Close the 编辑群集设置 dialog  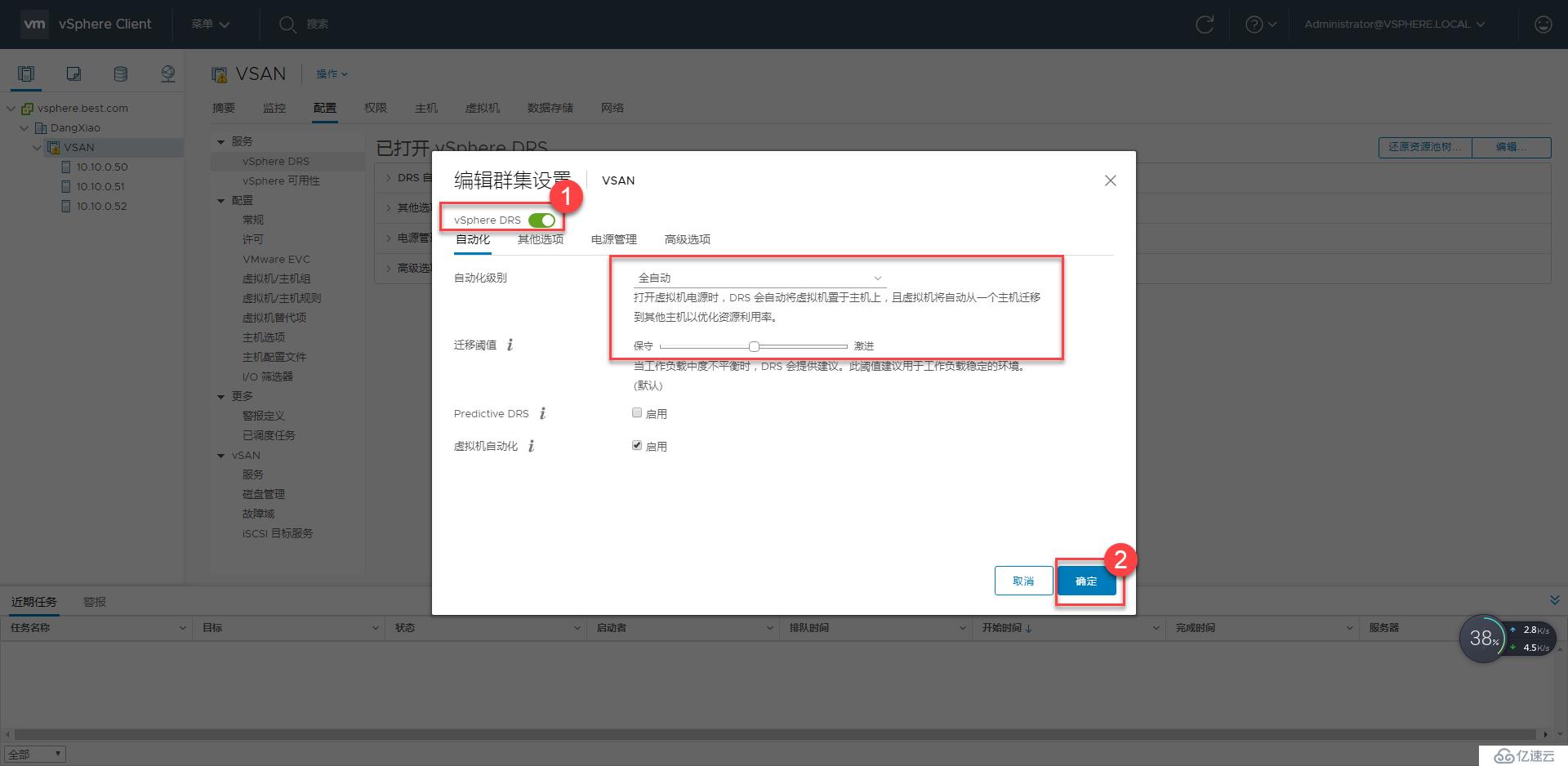point(1111,180)
